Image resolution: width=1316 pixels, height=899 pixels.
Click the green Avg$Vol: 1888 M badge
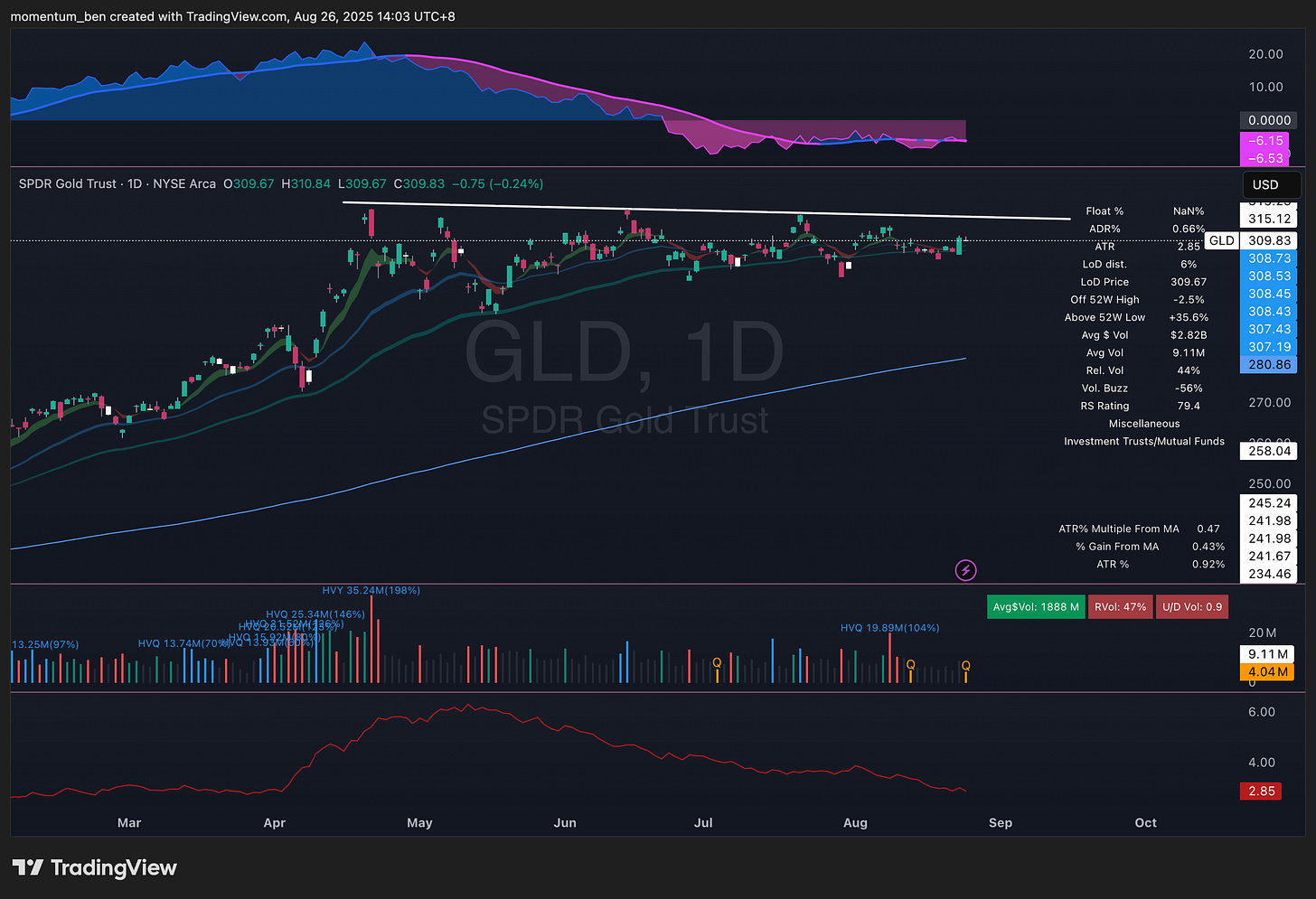tap(1036, 607)
